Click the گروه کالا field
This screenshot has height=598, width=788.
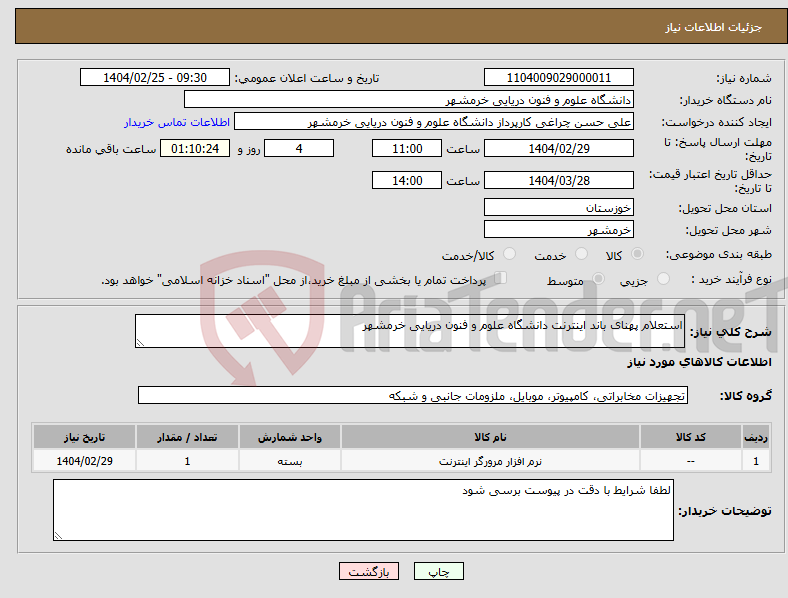[x=413, y=395]
